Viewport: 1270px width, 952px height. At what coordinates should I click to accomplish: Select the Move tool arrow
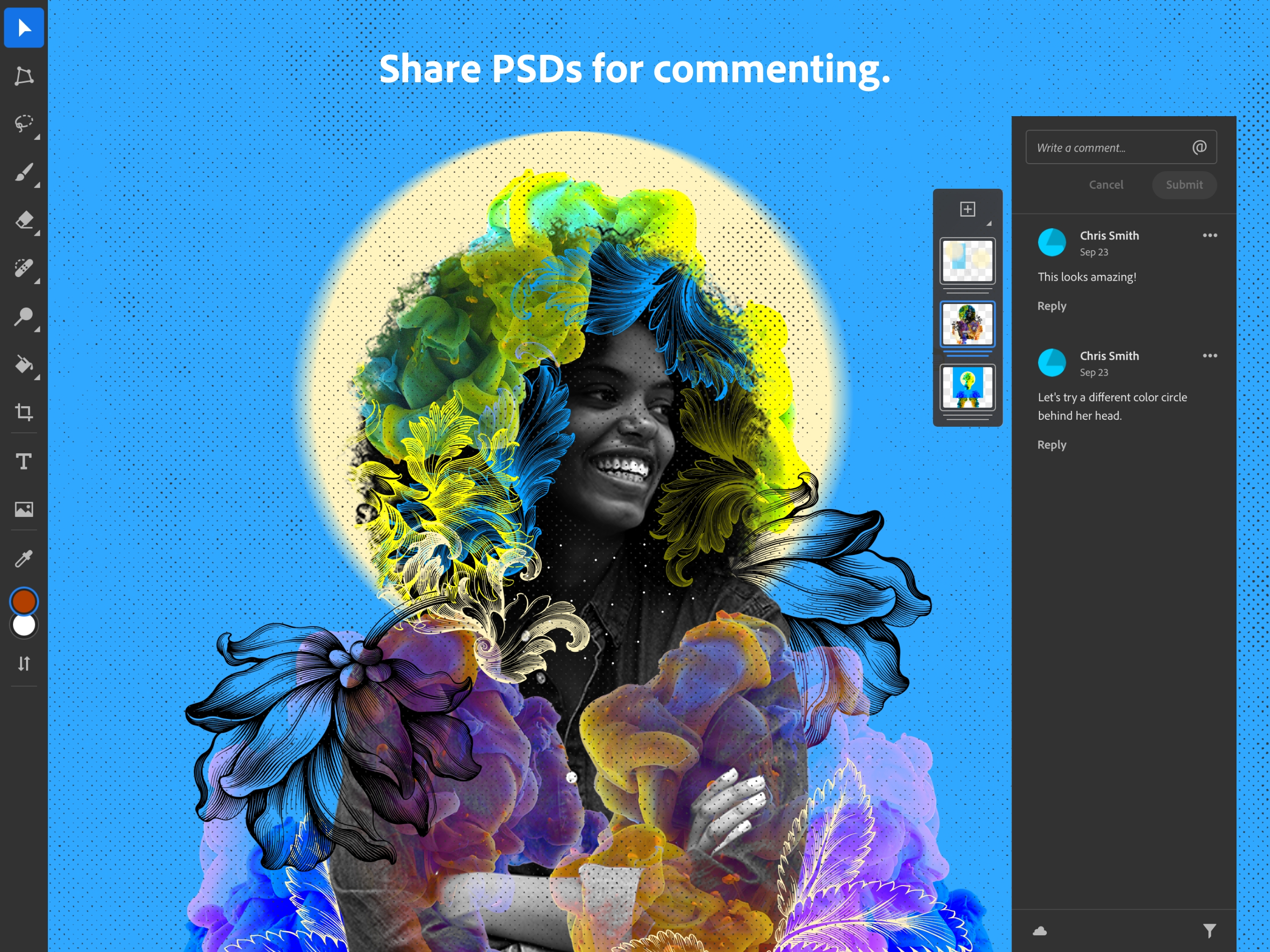[x=24, y=27]
